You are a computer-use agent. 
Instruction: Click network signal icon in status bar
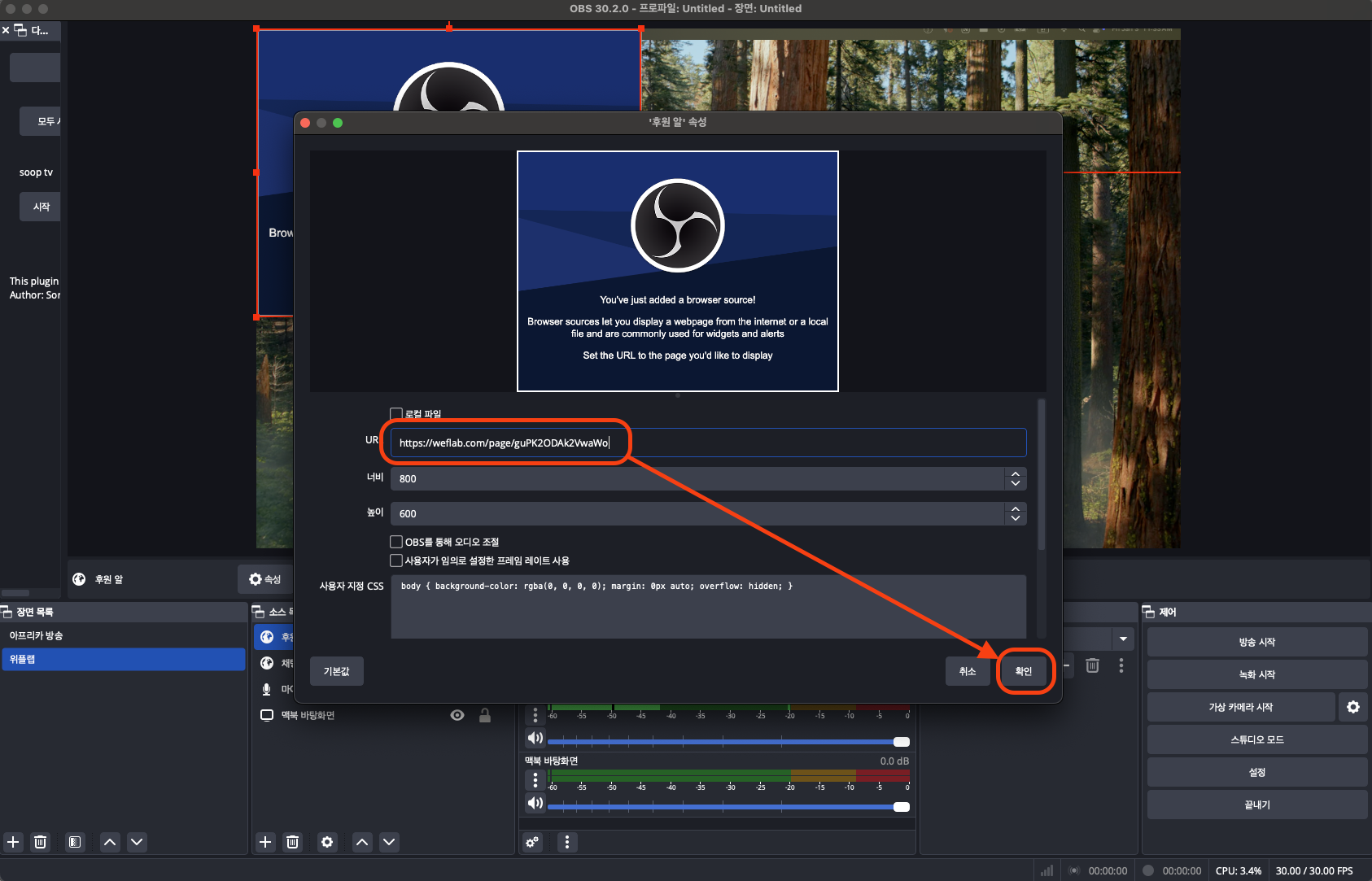click(1047, 870)
